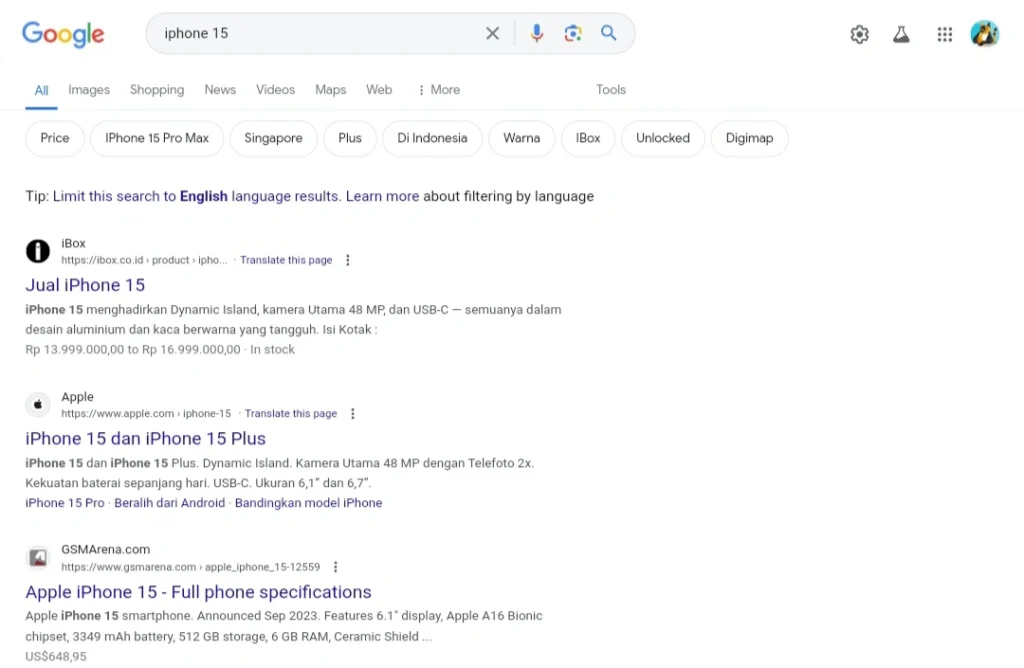1024x668 pixels.
Task: Open quick settings gear icon
Action: pos(859,34)
